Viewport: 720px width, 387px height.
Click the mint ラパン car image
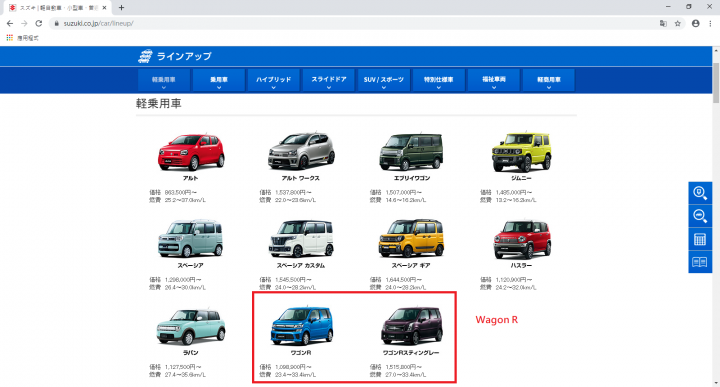(x=191, y=326)
